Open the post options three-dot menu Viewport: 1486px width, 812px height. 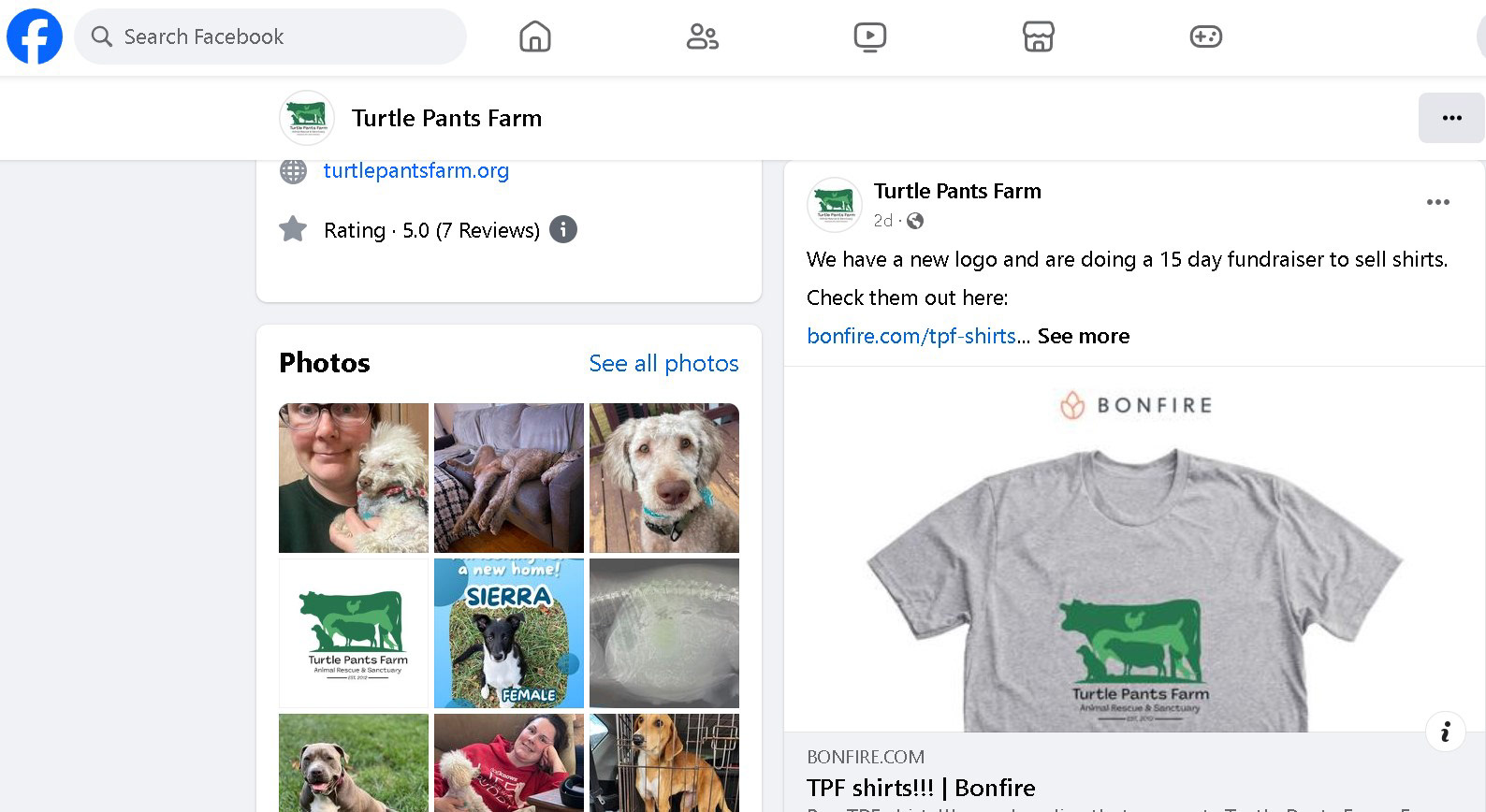1437,202
